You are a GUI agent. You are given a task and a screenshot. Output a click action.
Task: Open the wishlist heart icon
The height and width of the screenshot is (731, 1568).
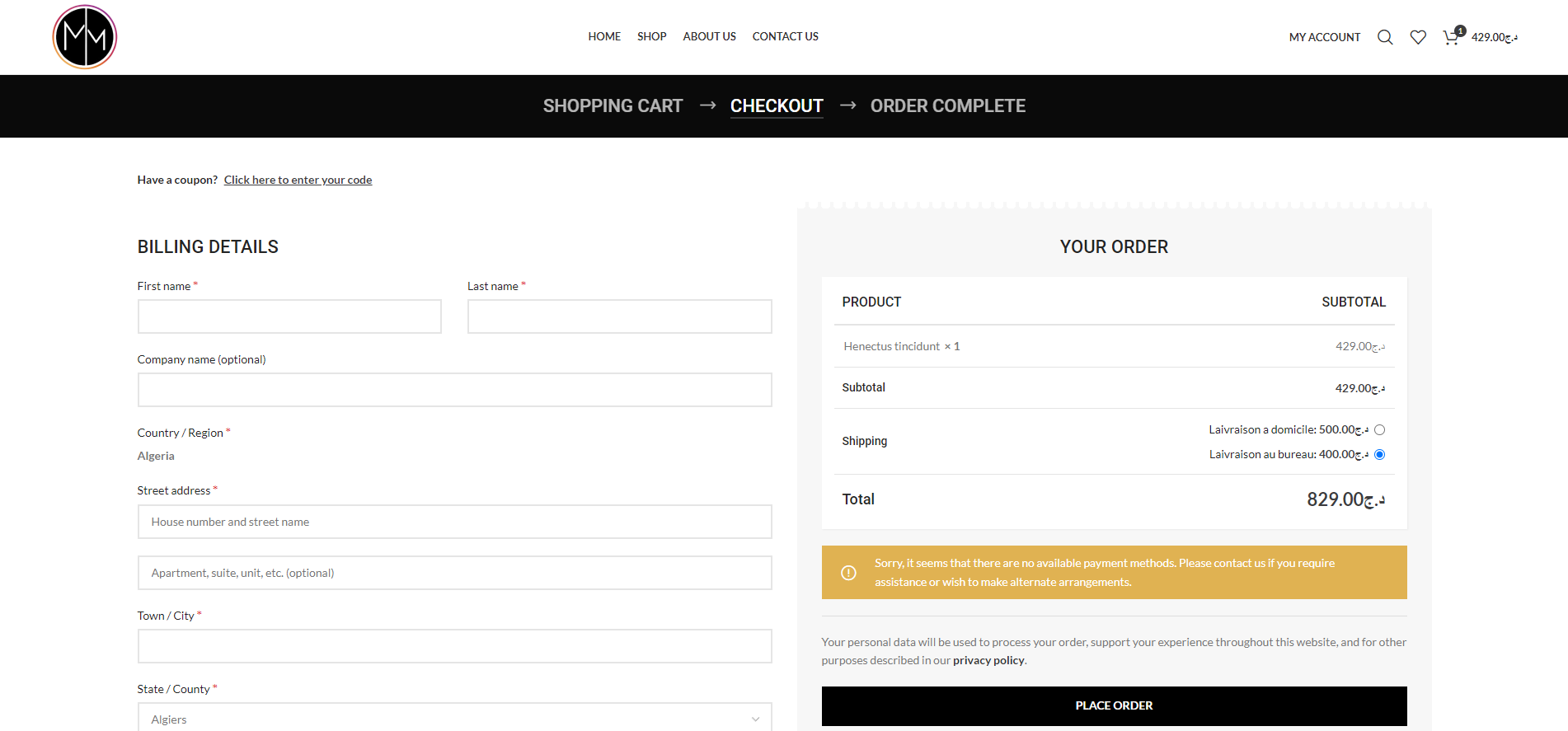point(1418,37)
